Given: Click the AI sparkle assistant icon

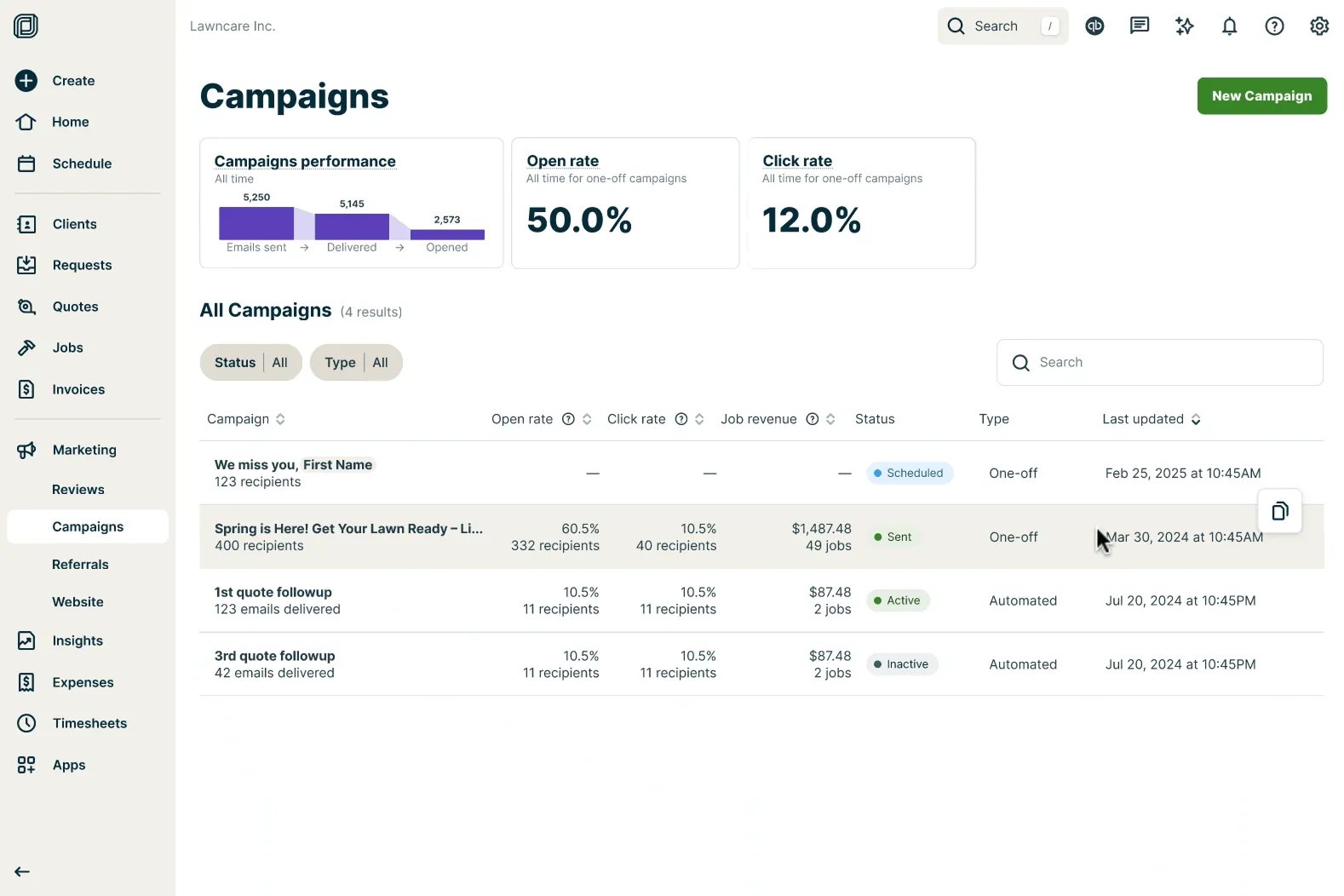Looking at the screenshot, I should pyautogui.click(x=1185, y=26).
